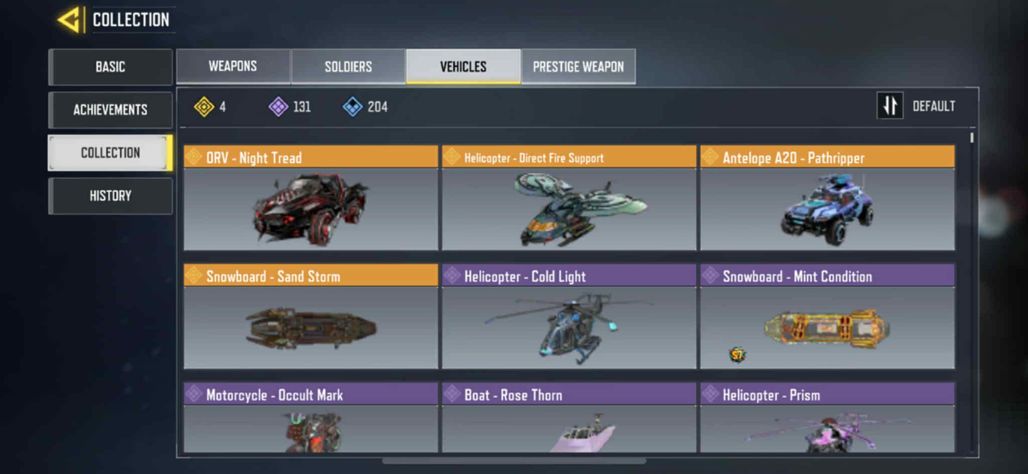Click the sort arrows icon beside DEFAULT
This screenshot has height=474, width=1028.
click(890, 106)
